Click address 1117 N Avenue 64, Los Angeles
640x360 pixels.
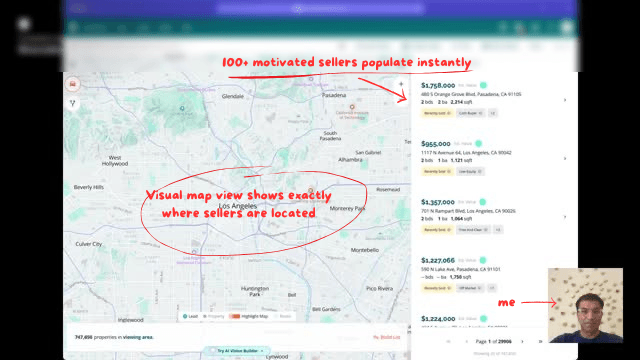pos(466,153)
